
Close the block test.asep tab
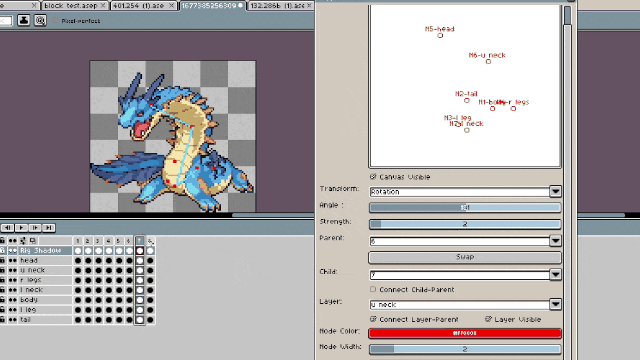[x=103, y=6]
